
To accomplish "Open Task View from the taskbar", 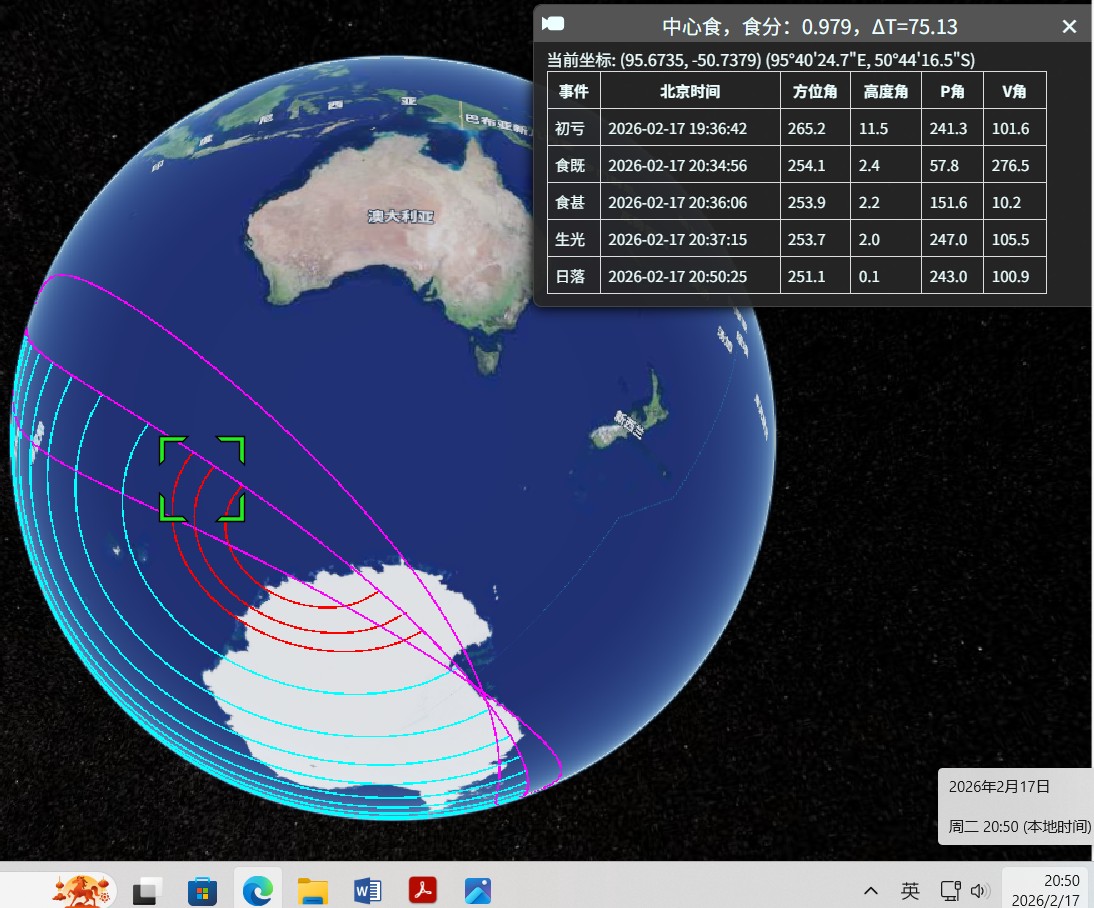I will pyautogui.click(x=149, y=889).
